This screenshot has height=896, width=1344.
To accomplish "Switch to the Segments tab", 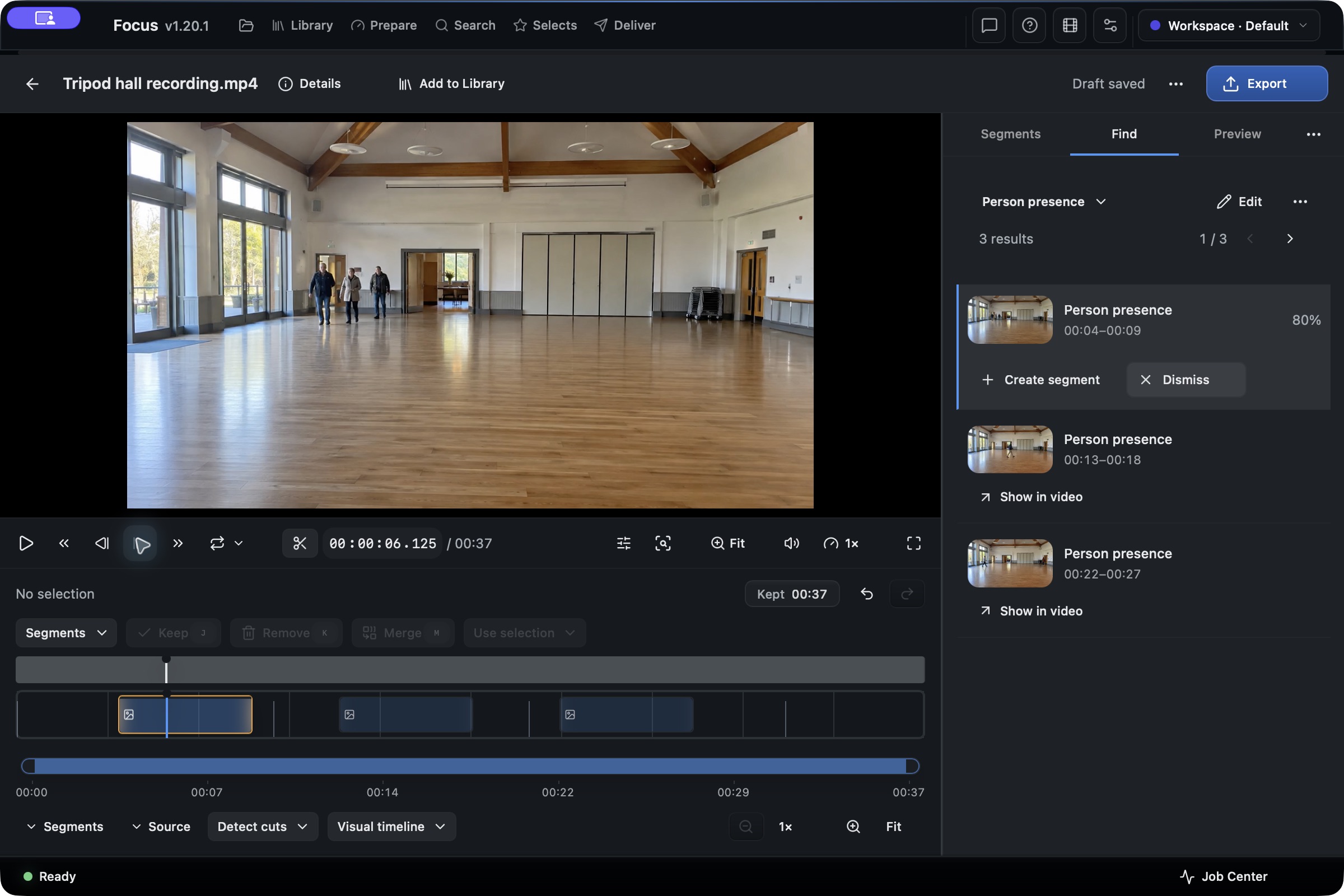I will (x=1010, y=134).
